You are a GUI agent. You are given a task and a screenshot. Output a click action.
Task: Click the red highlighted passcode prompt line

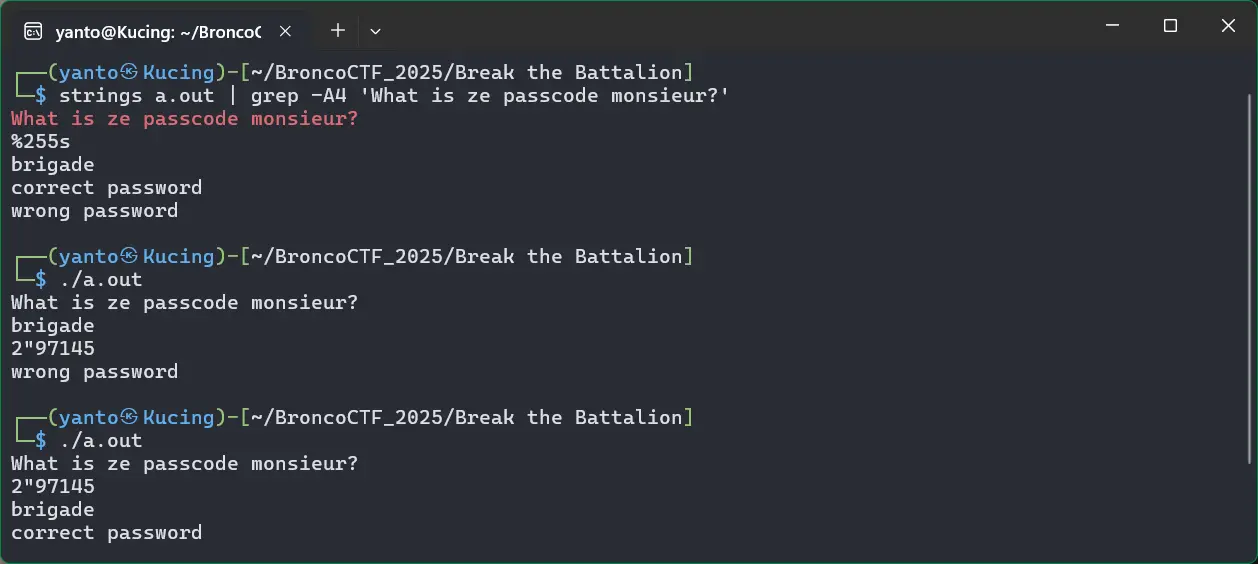[x=184, y=119]
